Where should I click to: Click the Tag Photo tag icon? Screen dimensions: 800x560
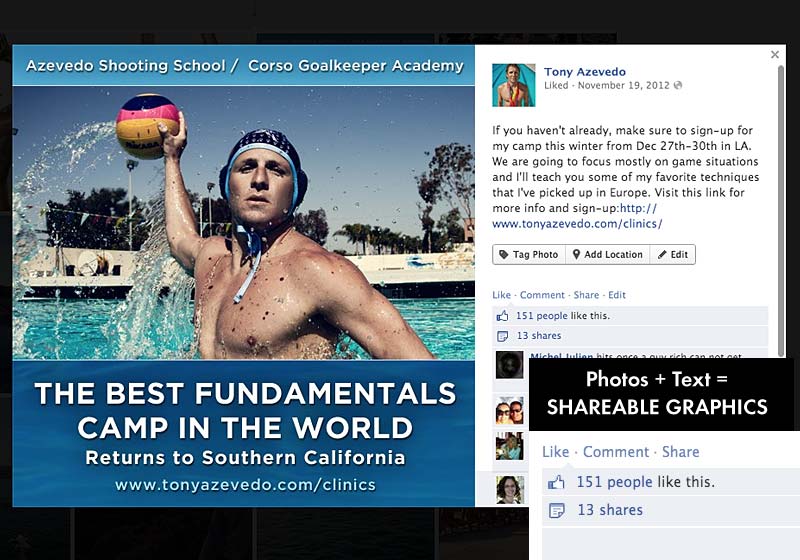point(504,254)
